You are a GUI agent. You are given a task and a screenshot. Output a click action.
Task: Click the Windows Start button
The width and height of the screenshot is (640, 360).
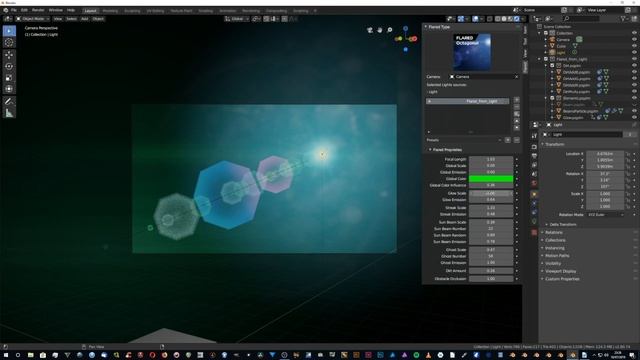(6, 355)
